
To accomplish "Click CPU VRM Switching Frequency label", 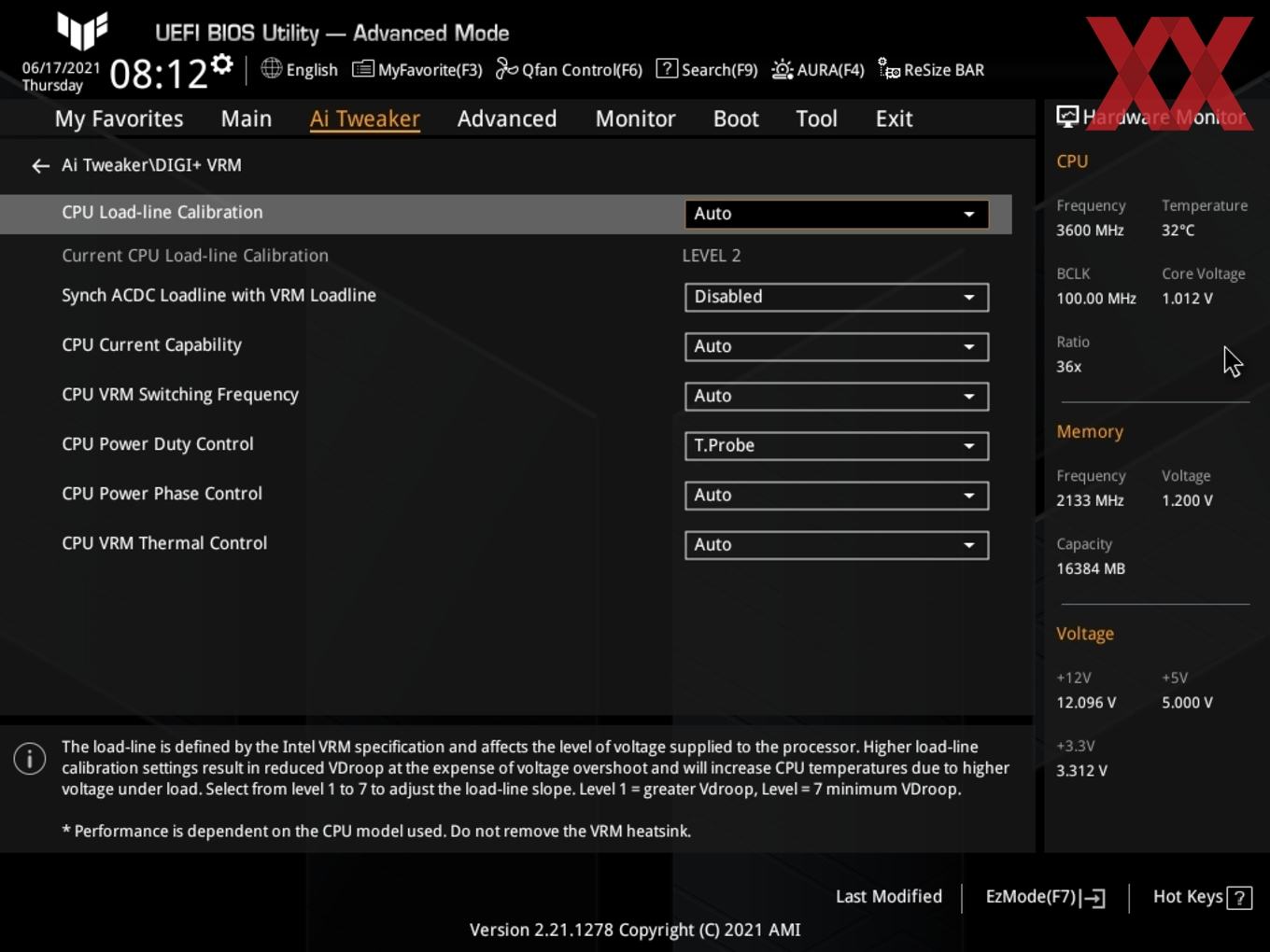I will coord(180,395).
